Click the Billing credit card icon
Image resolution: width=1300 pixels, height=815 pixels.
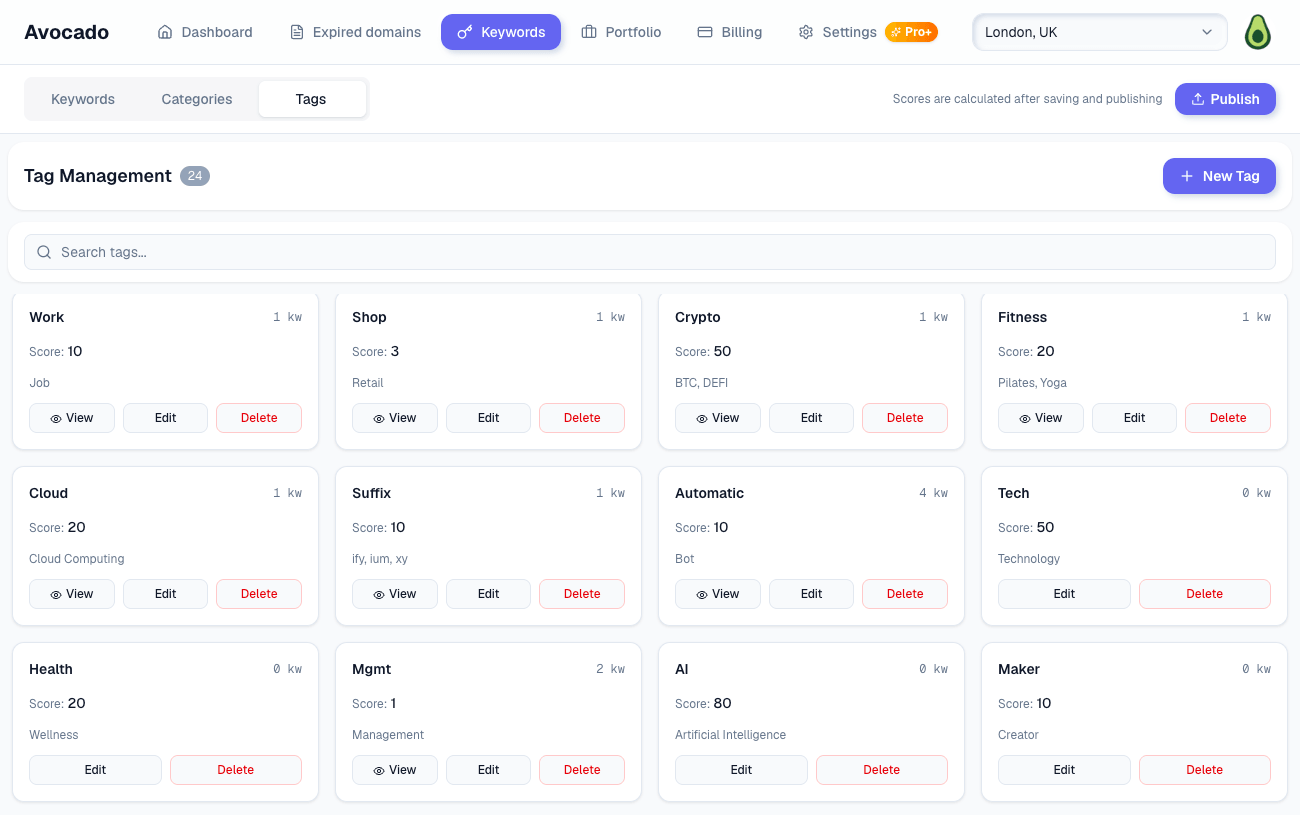click(705, 32)
